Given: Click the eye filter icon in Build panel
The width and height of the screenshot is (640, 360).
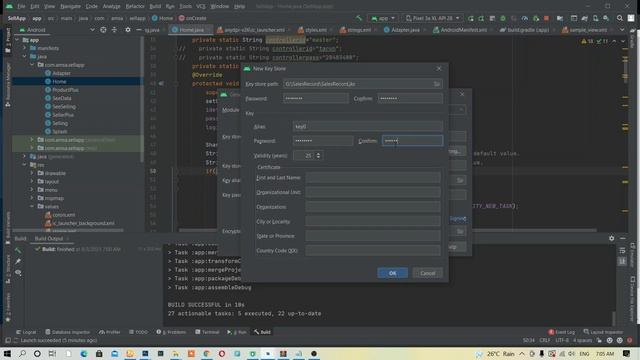Looking at the screenshot, I should tap(18, 273).
